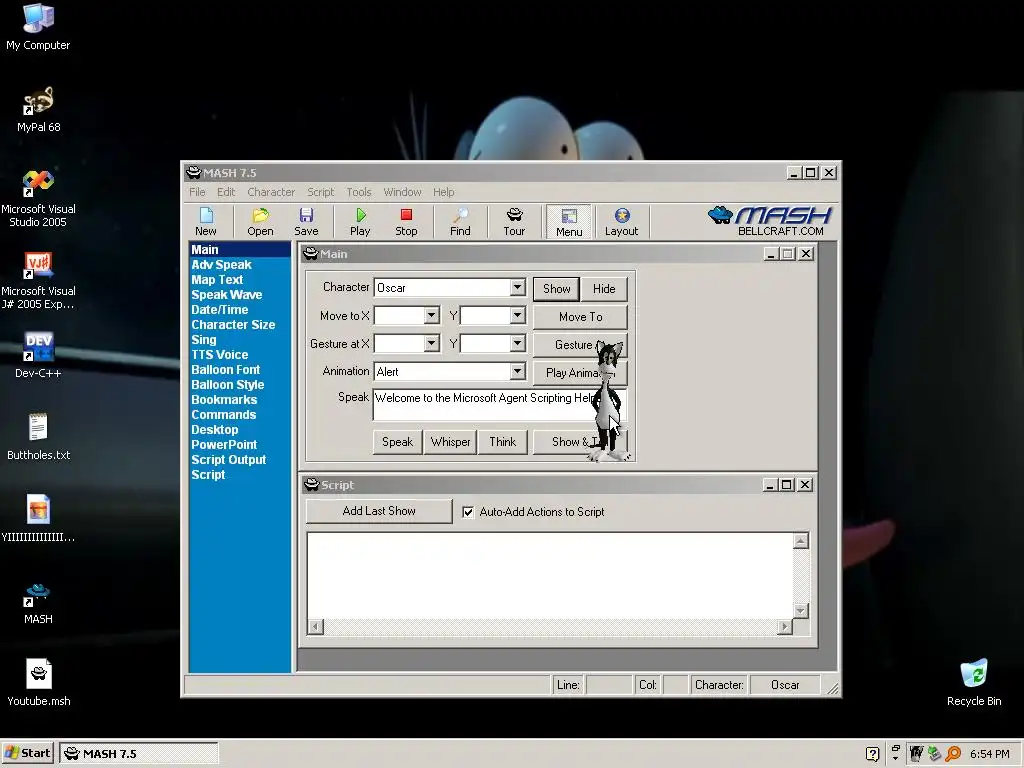Save the script using Save icon
This screenshot has height=768, width=1024.
pos(306,221)
